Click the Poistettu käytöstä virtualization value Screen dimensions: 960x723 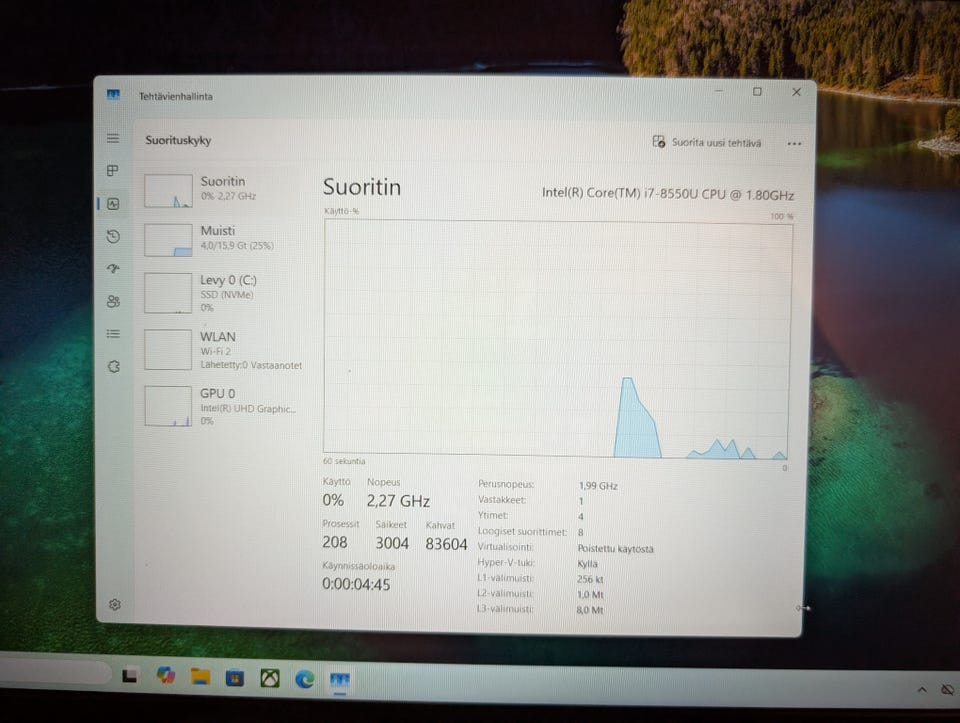click(x=615, y=549)
